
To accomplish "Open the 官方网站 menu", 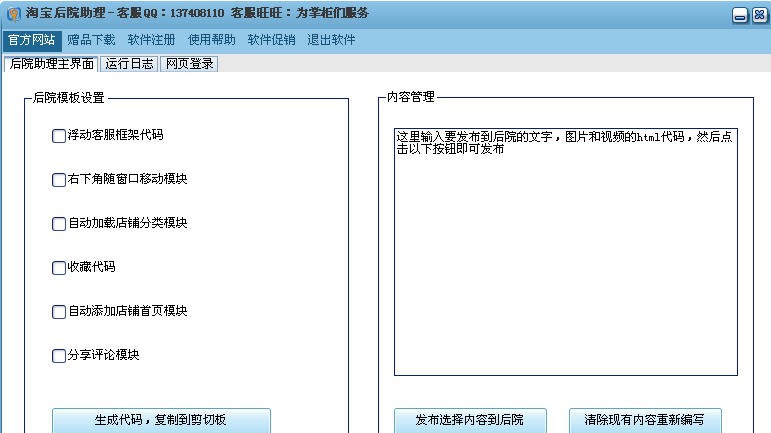I will 32,40.
